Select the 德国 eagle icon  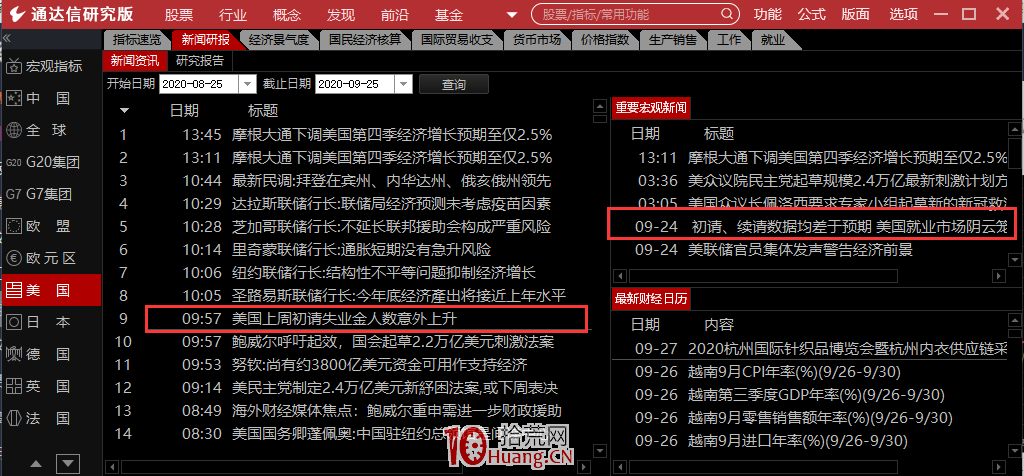(14, 355)
